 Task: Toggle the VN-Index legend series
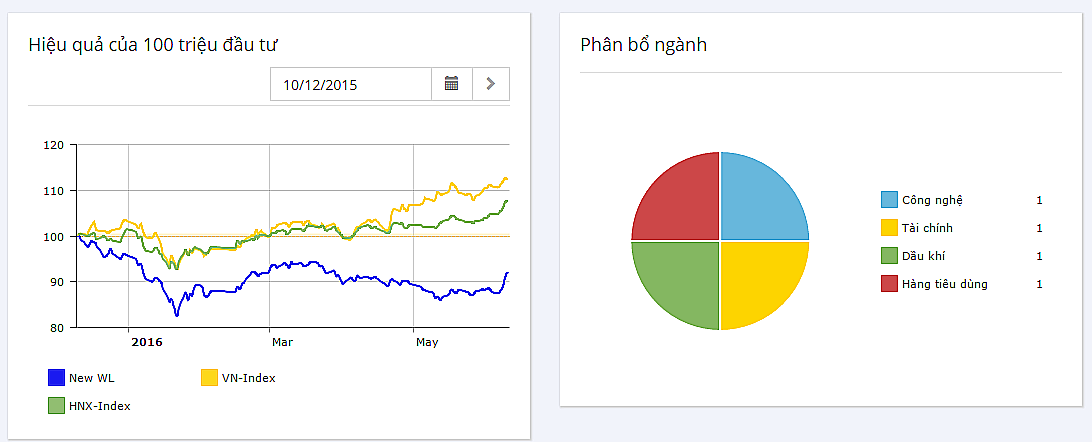click(248, 378)
